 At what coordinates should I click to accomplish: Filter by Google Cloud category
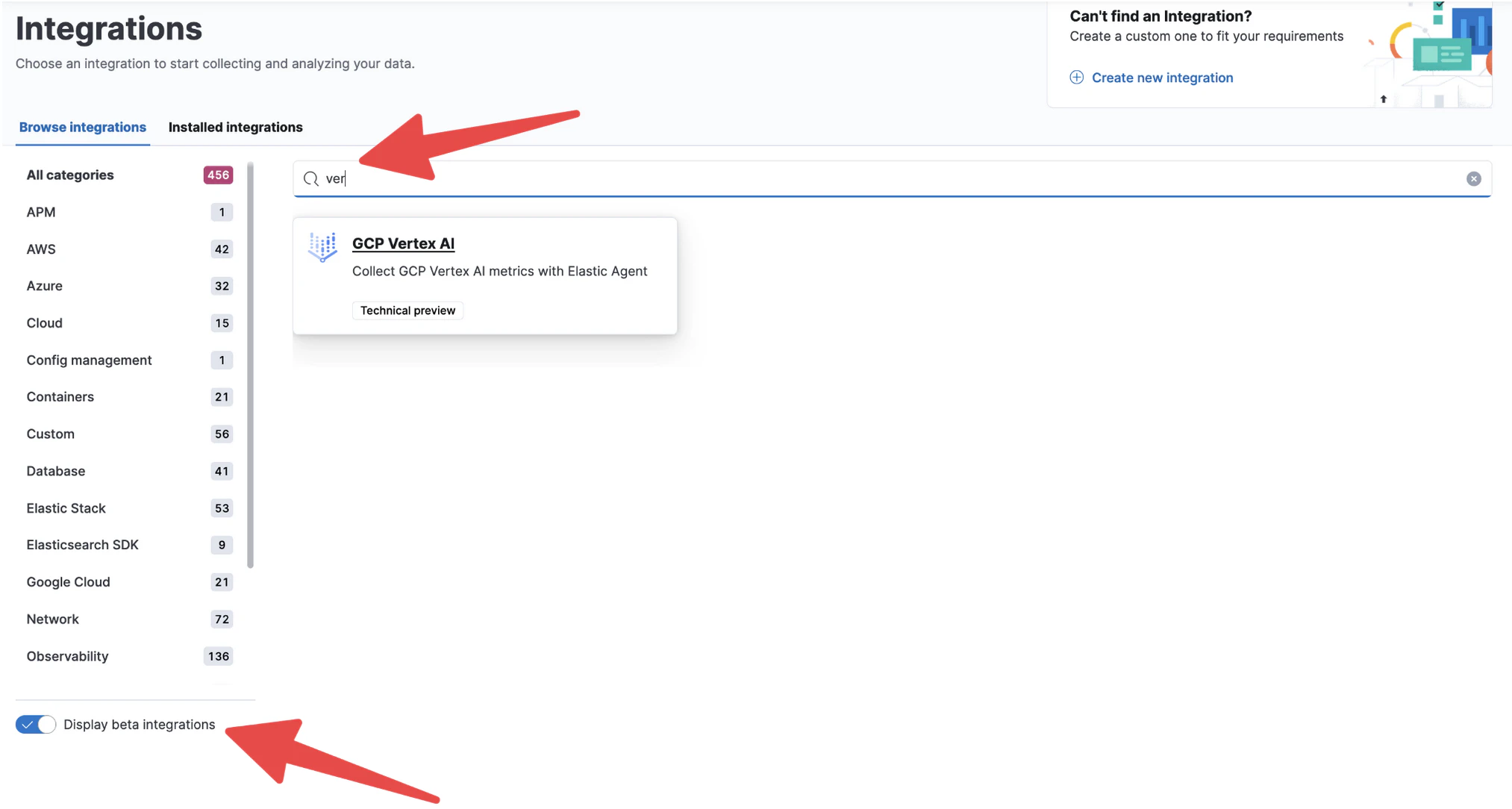coord(129,582)
